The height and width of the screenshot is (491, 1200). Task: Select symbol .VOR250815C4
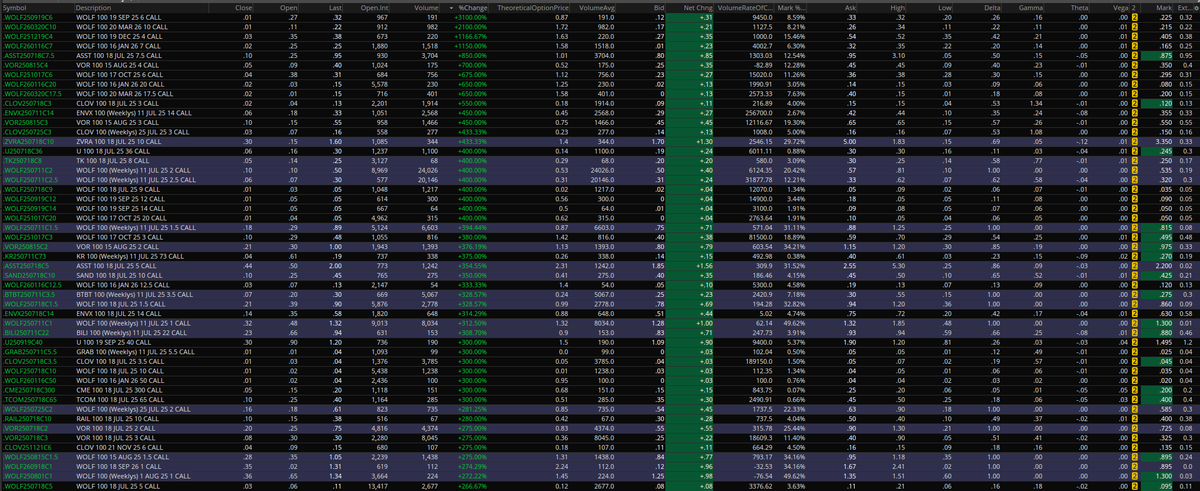click(x=24, y=64)
